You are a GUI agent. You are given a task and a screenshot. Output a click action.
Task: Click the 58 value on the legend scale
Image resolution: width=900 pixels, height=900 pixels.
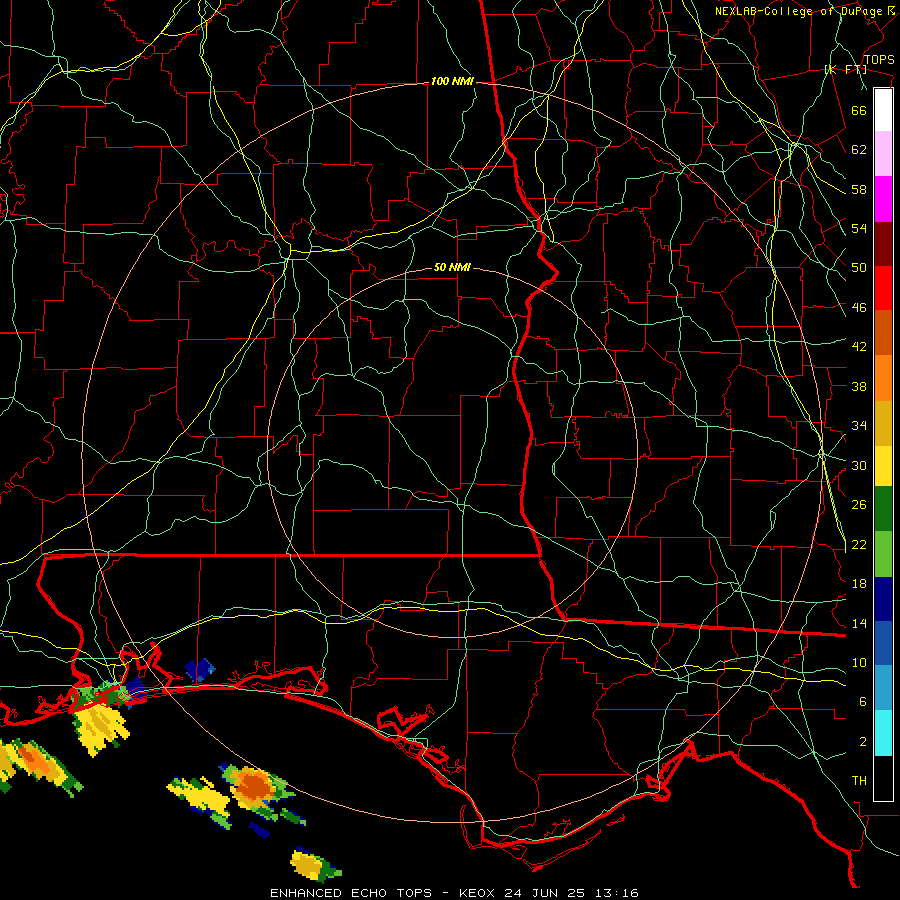[x=859, y=189]
